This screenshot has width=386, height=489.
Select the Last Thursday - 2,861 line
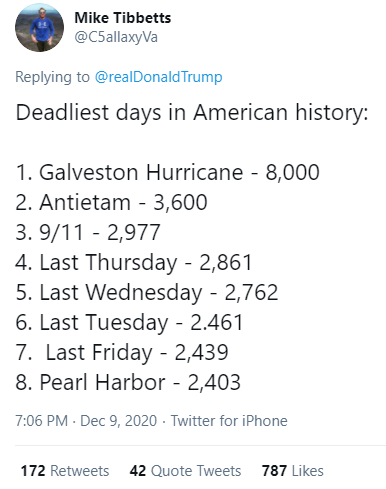(134, 262)
